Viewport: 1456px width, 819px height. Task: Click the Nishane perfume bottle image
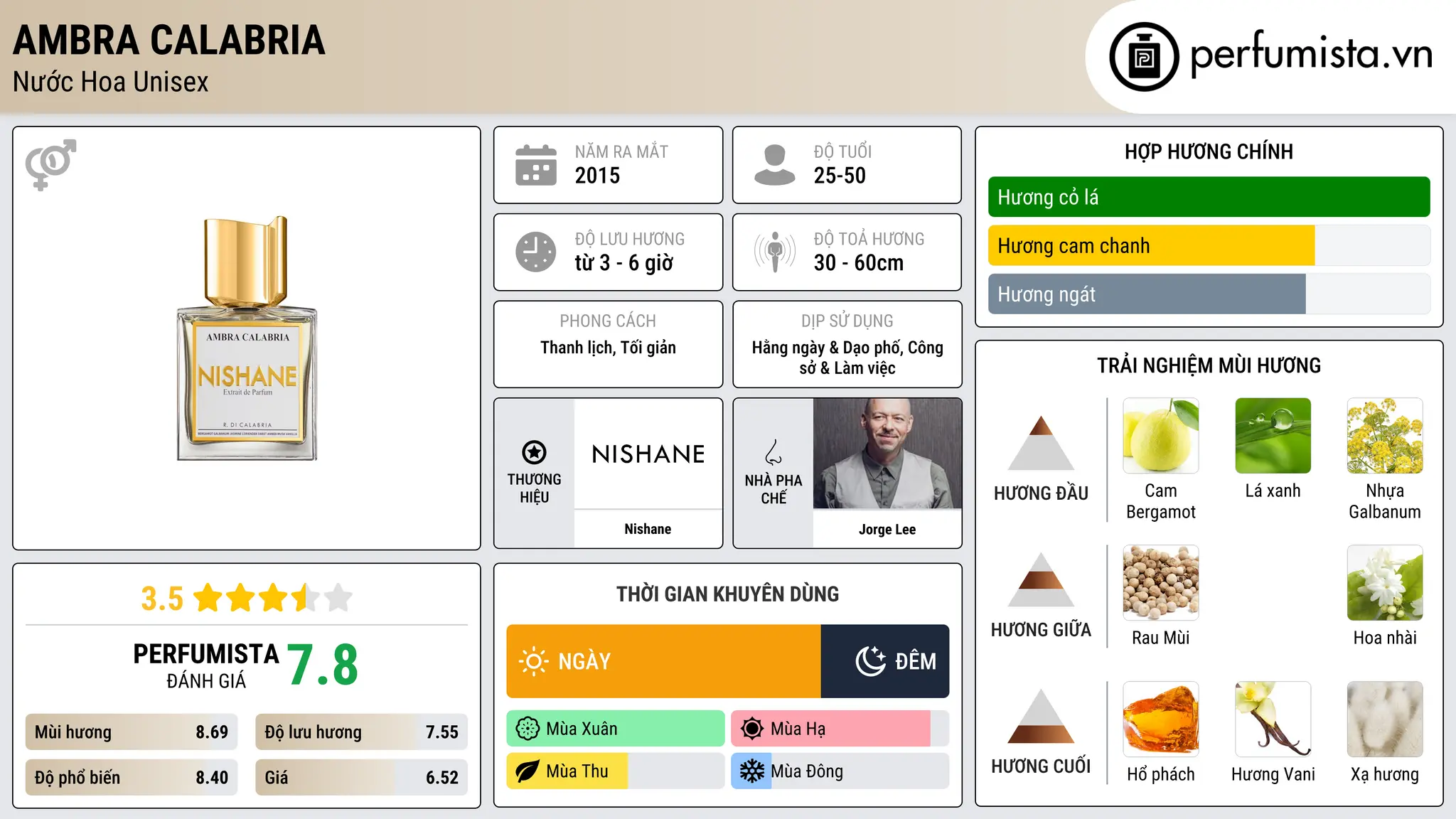pyautogui.click(x=247, y=338)
